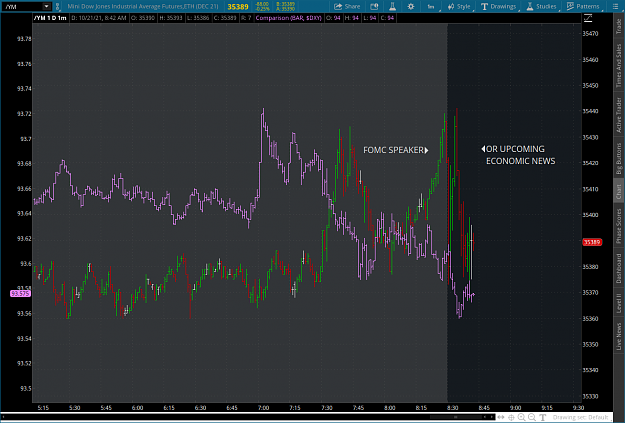Click the Share button
The width and height of the screenshot is (625, 423).
[x=347, y=6]
